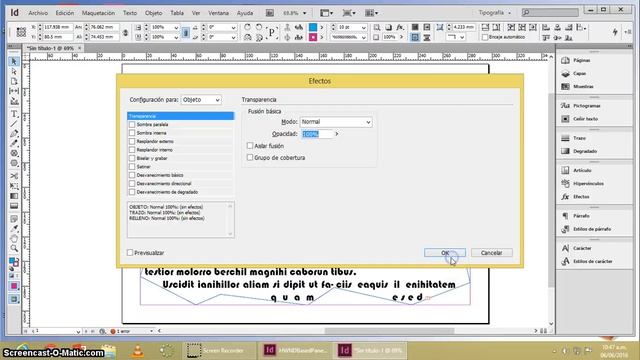Open the Degradado panel
Viewport: 640px width, 360px height.
pyautogui.click(x=584, y=151)
